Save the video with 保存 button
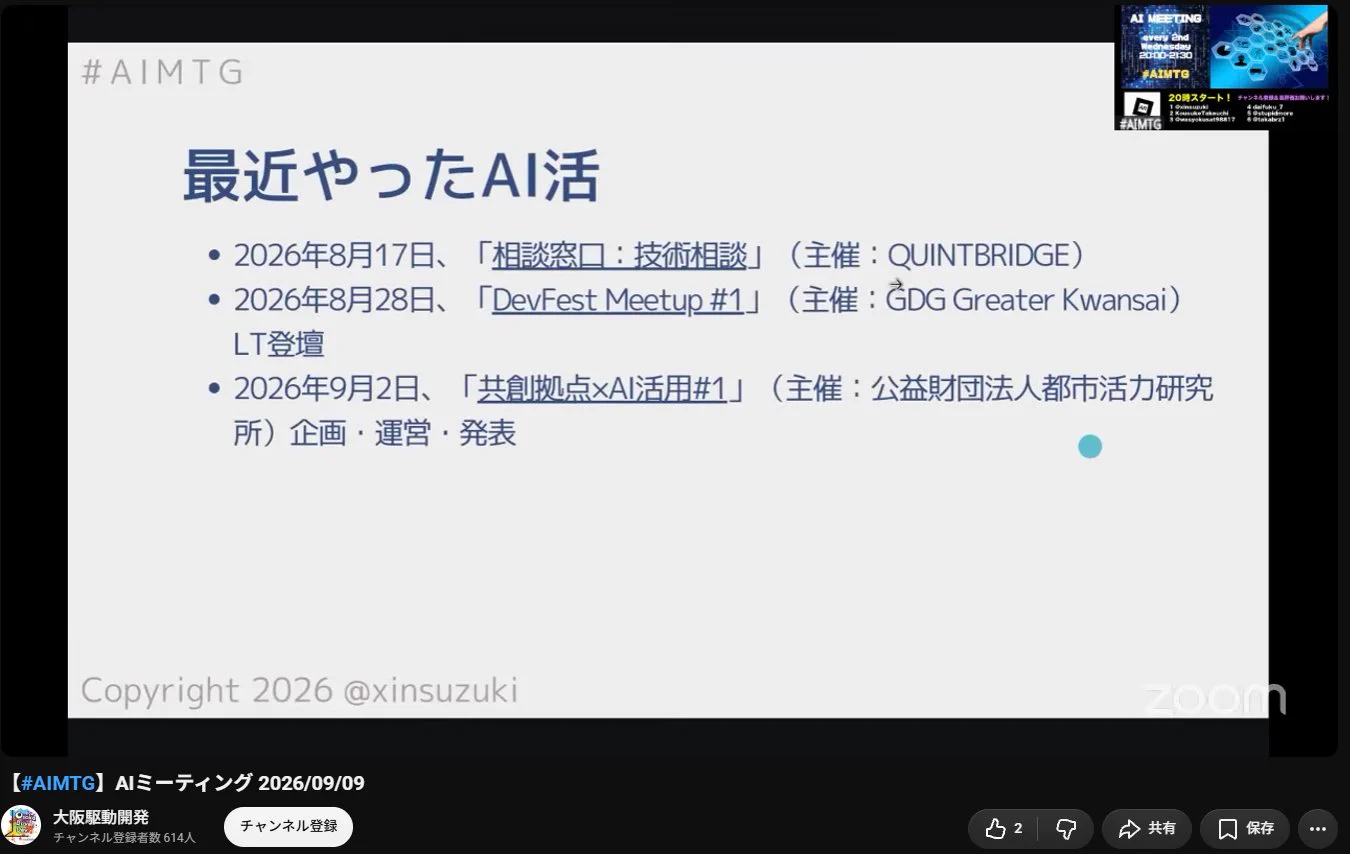This screenshot has width=1350, height=854. 1245,828
